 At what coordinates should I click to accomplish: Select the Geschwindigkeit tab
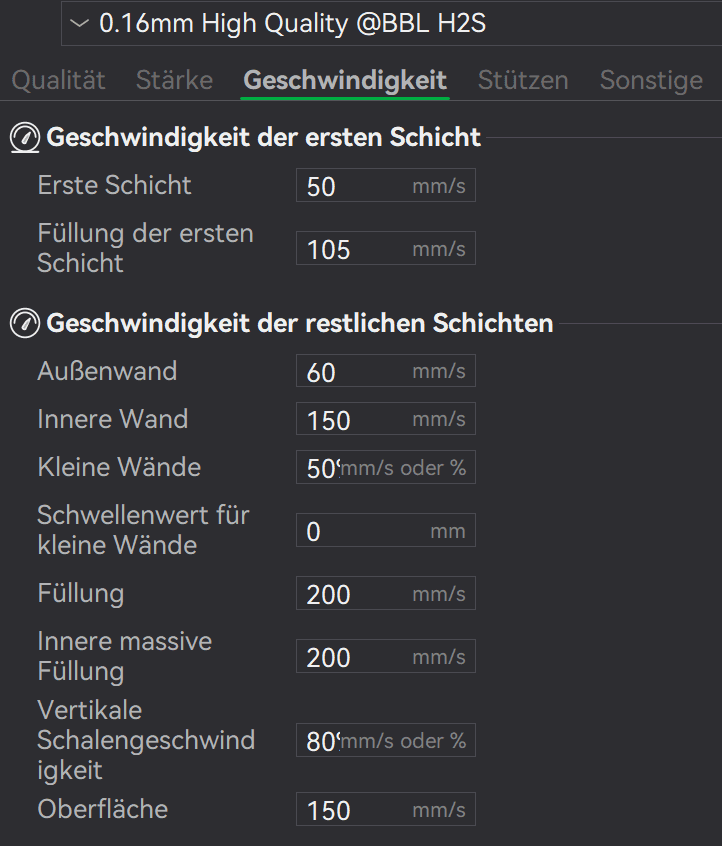pos(345,81)
